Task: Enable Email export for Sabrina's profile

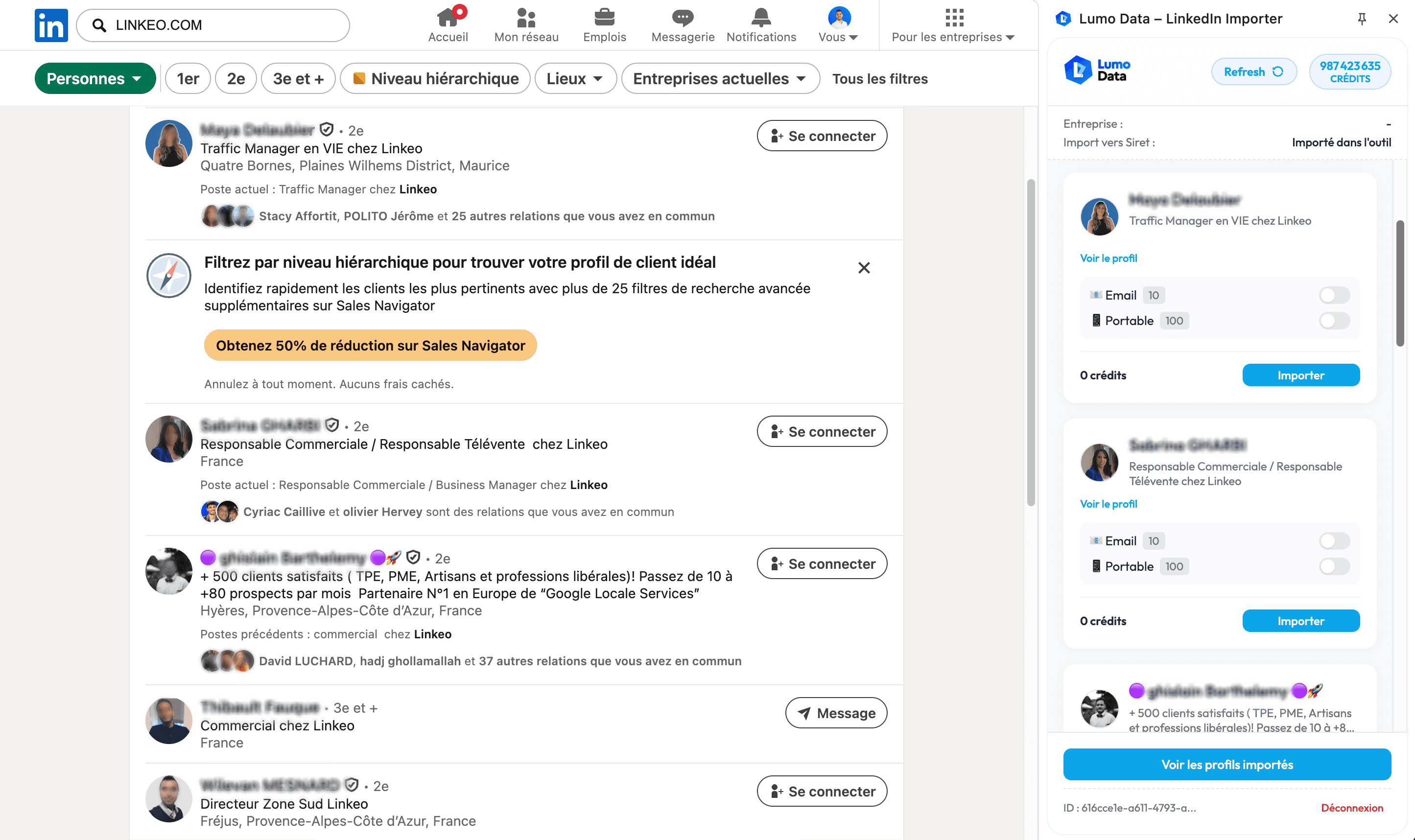Action: 1334,540
